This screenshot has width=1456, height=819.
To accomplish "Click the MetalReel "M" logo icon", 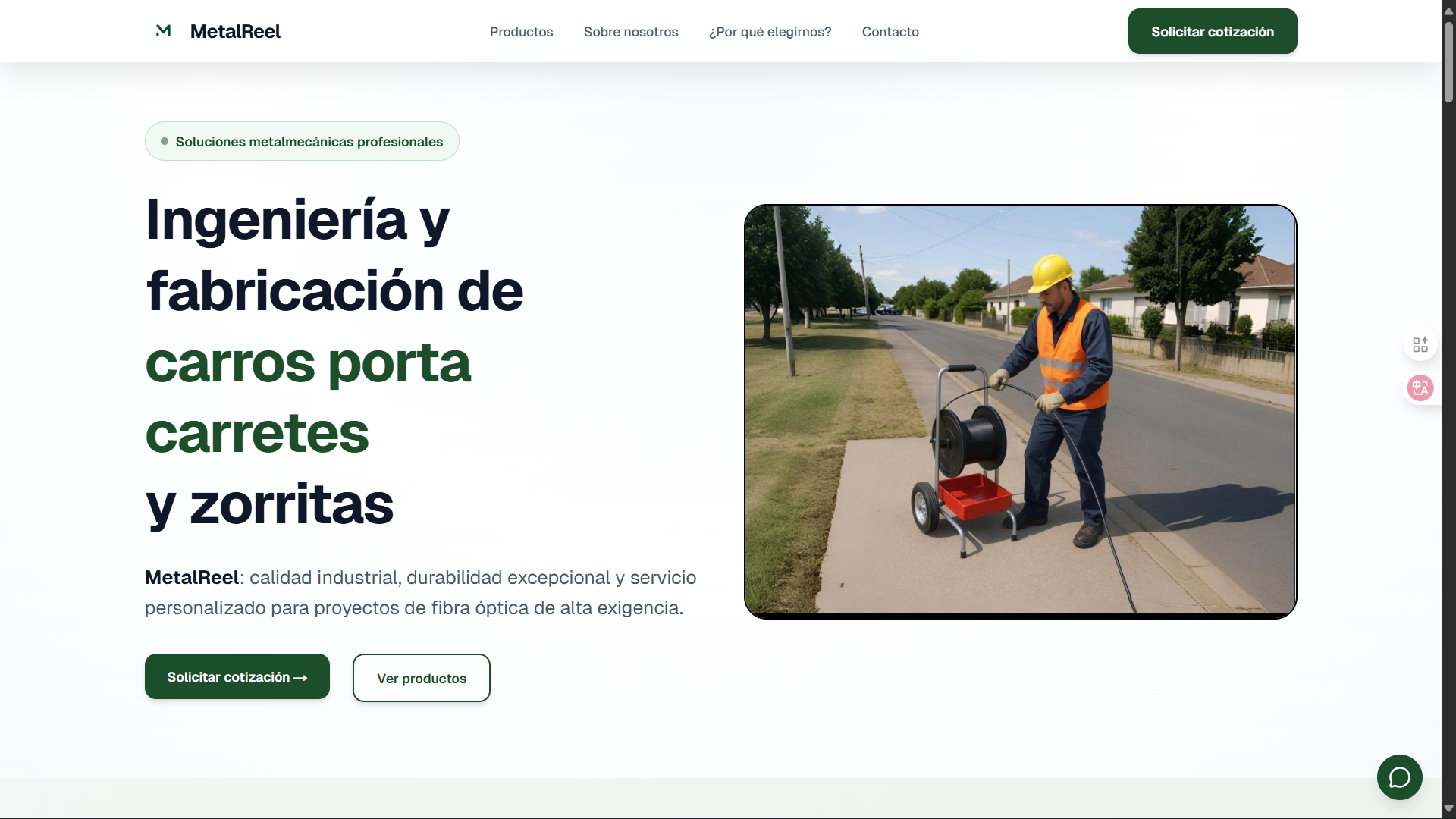I will (163, 30).
